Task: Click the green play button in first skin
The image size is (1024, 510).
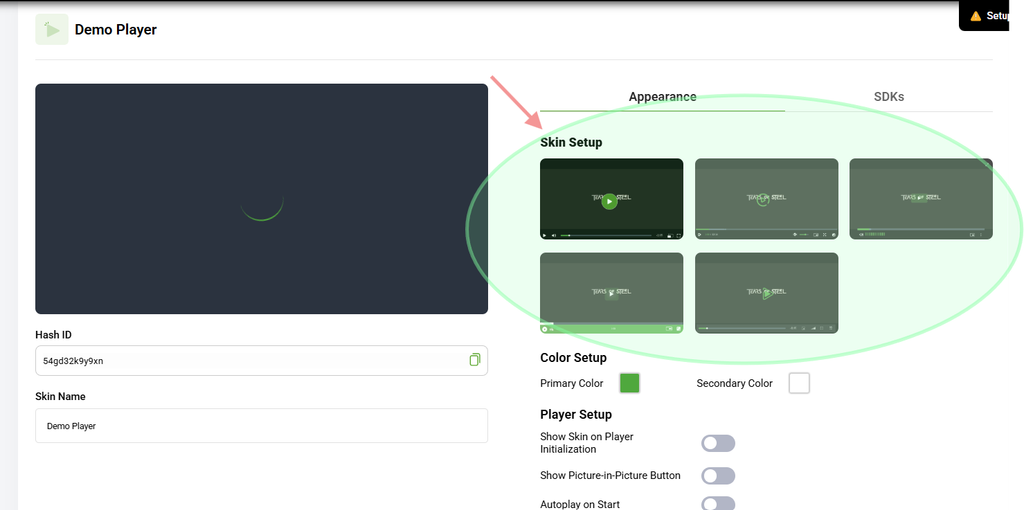Action: (609, 201)
